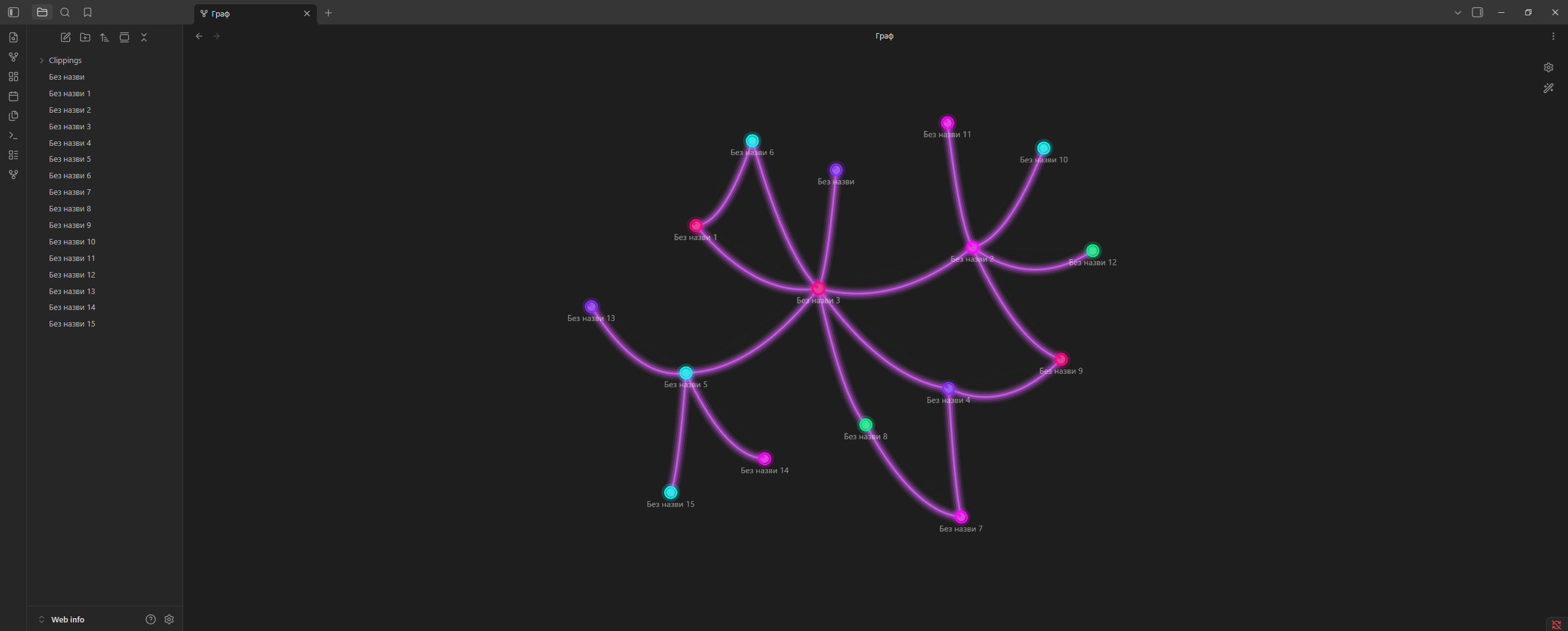Image resolution: width=1568 pixels, height=631 pixels.
Task: Select graph node Без назви 7
Action: (961, 516)
